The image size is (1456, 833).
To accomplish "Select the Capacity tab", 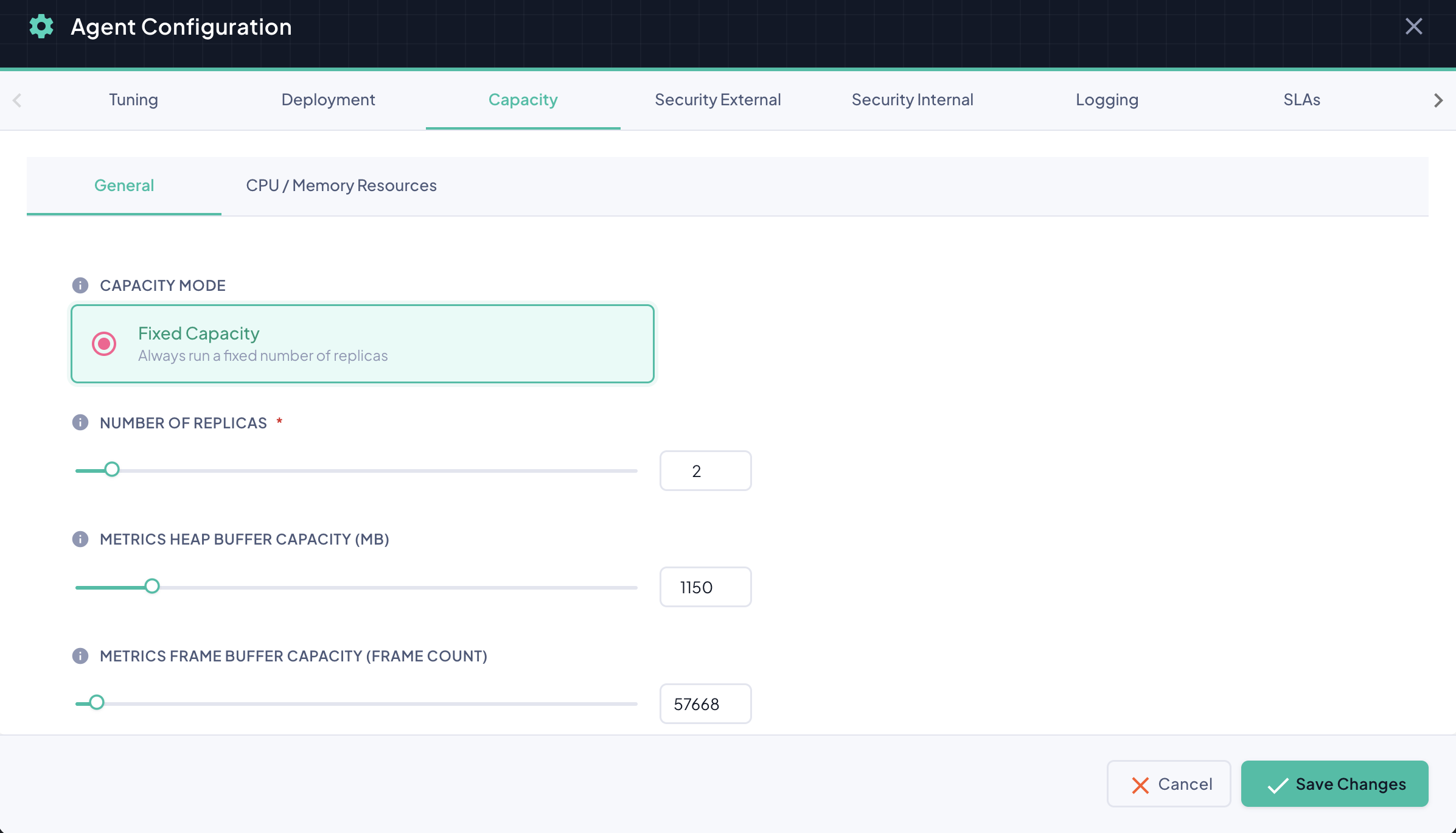I will pos(523,100).
